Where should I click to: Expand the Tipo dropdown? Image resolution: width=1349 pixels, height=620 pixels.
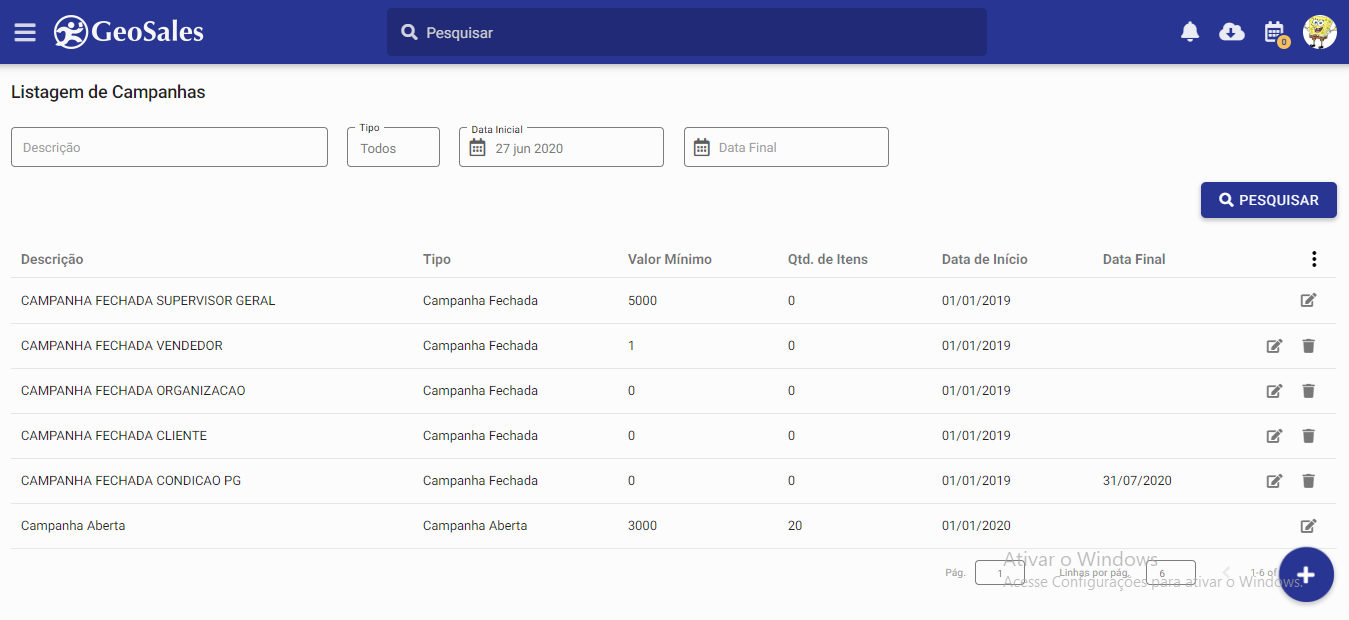tap(393, 148)
